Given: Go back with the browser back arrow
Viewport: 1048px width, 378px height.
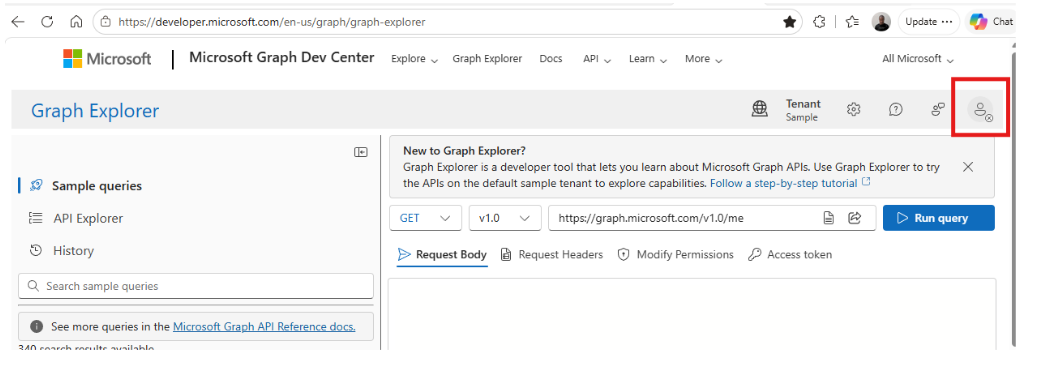Looking at the screenshot, I should click(17, 21).
